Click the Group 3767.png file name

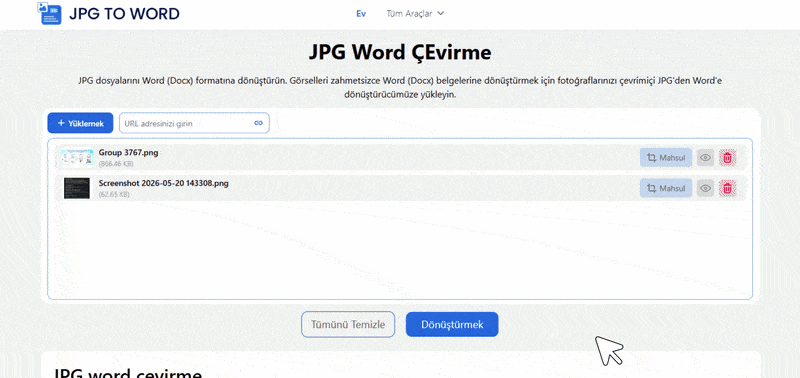point(128,153)
